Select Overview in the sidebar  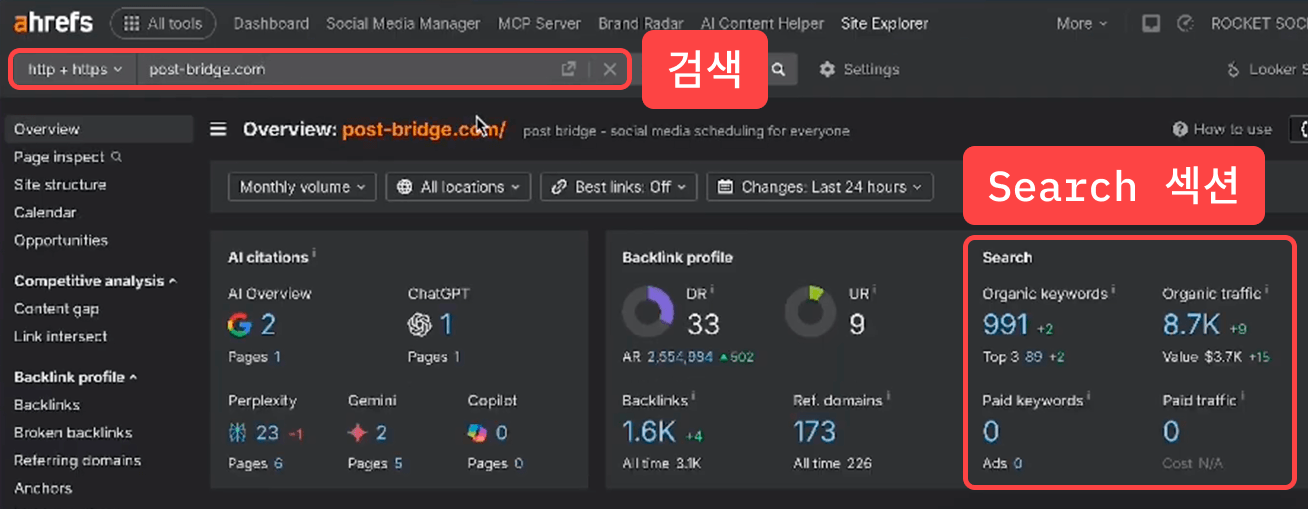pyautogui.click(x=98, y=129)
